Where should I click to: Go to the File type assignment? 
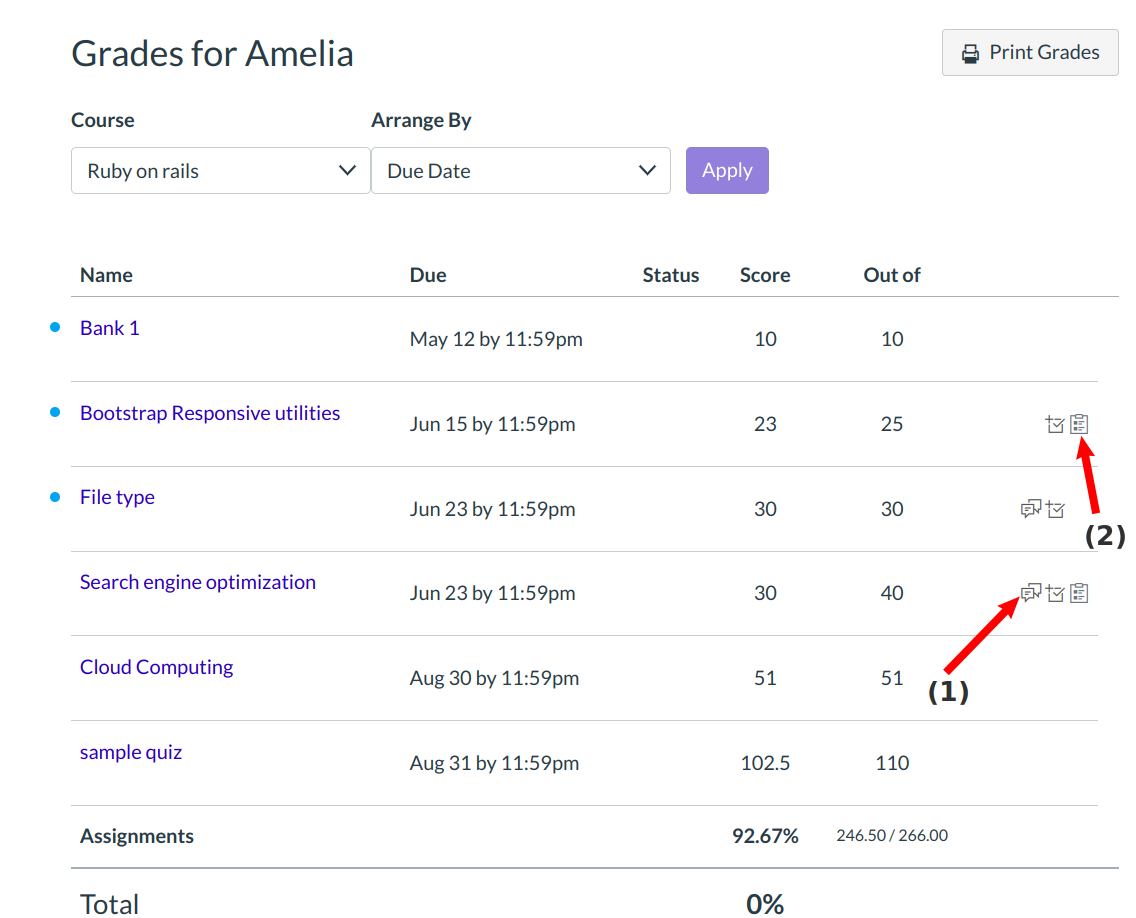tap(117, 497)
